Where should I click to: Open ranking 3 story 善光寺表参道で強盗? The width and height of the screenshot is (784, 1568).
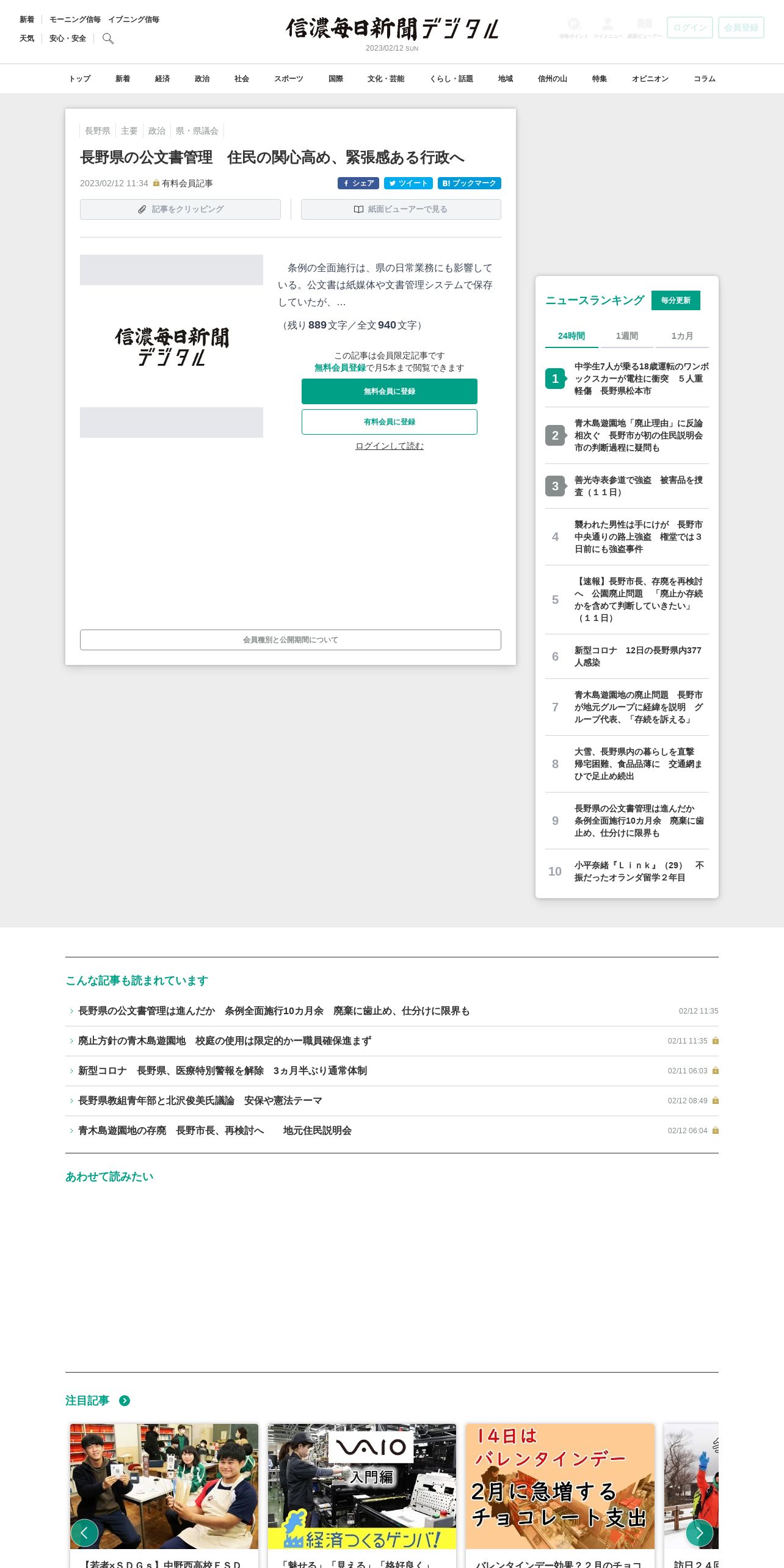(x=627, y=486)
